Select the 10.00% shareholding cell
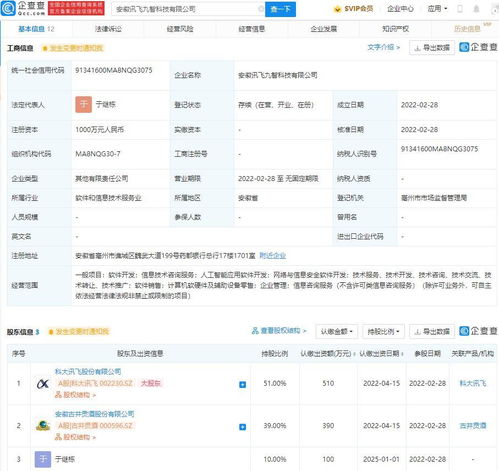 [x=275, y=459]
